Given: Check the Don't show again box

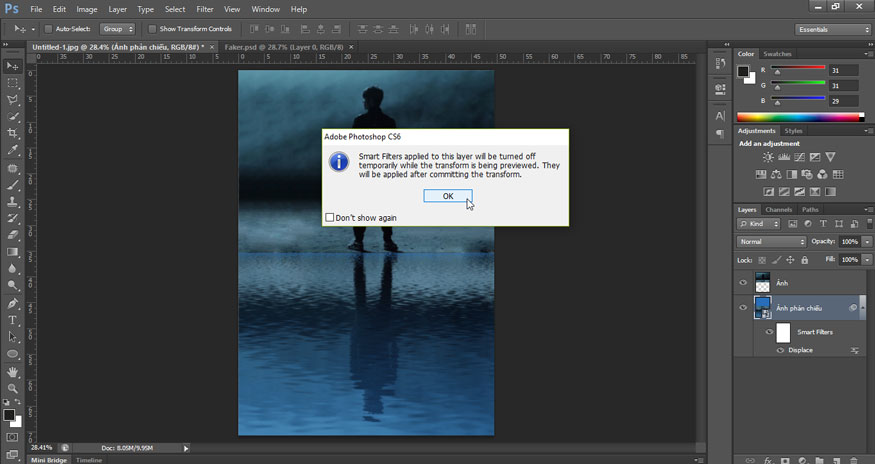Looking at the screenshot, I should click(330, 217).
